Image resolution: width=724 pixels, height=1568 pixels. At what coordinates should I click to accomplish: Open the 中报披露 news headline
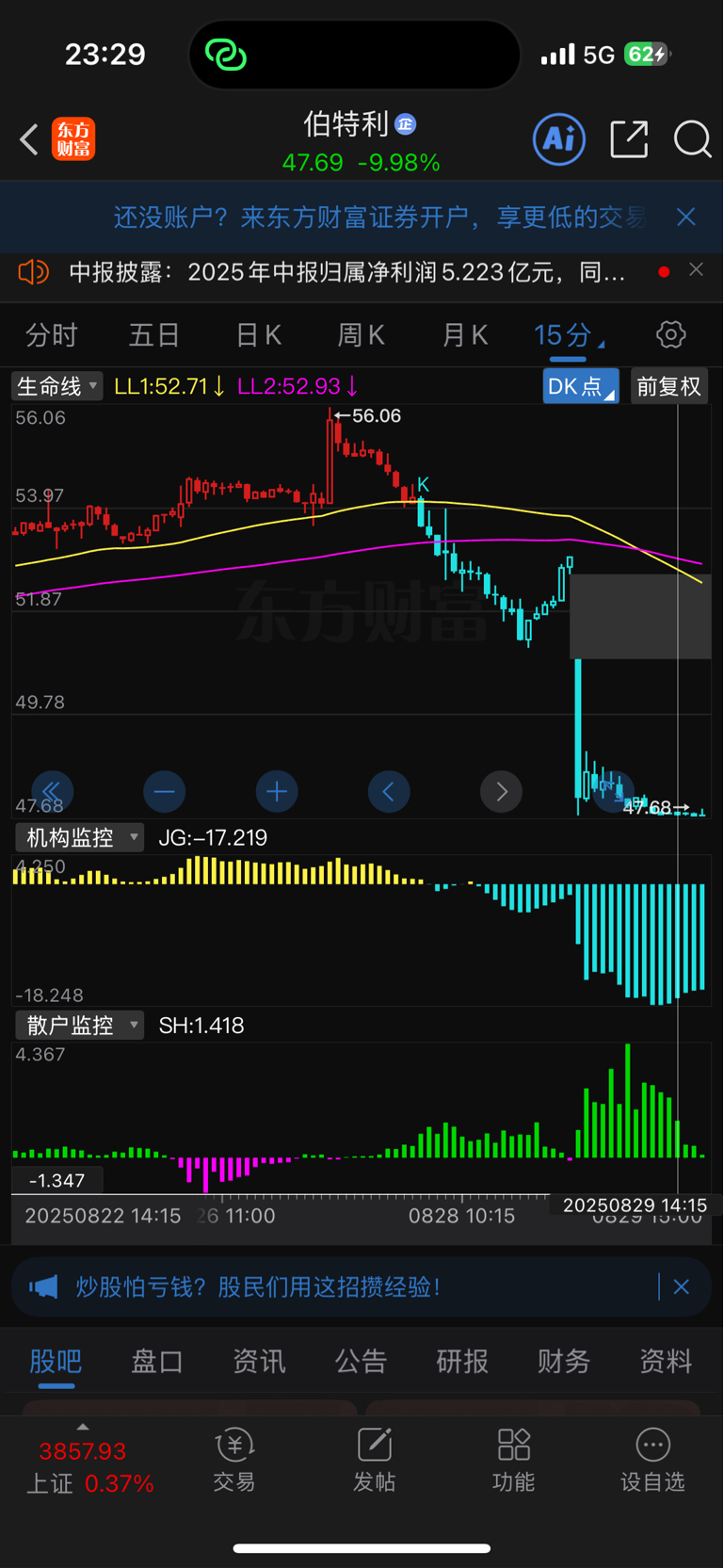(x=347, y=272)
